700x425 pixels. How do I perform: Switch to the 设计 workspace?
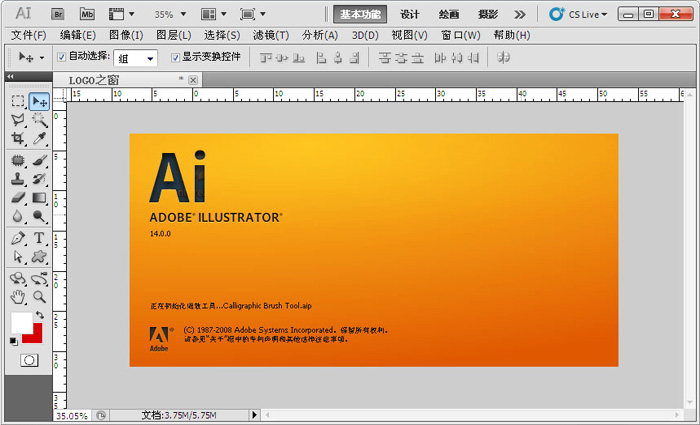tap(410, 14)
